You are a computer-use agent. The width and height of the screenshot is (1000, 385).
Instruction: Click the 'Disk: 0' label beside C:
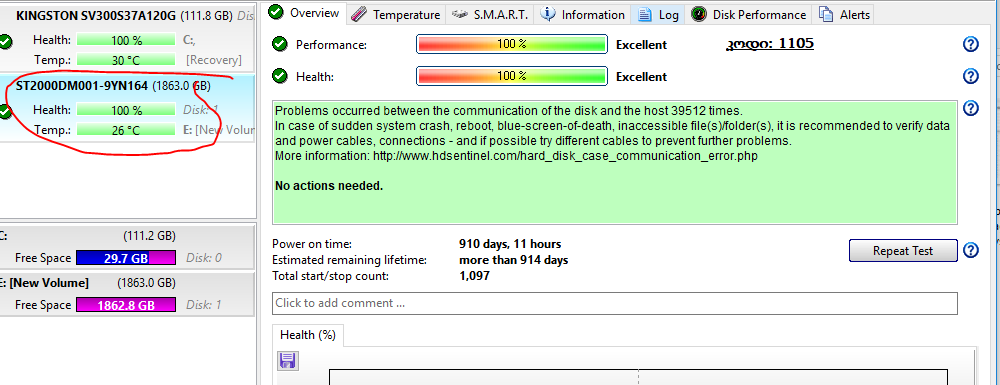(x=204, y=258)
